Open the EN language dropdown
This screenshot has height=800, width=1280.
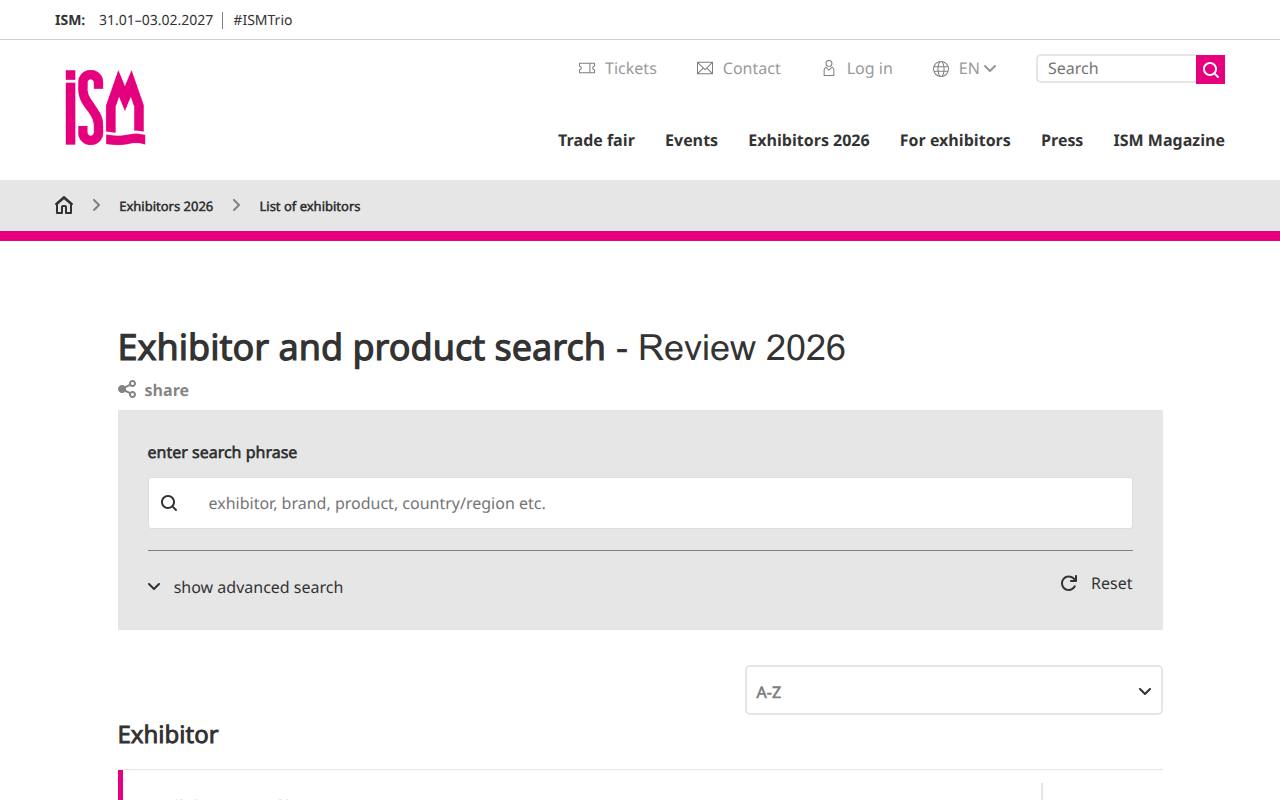[977, 69]
